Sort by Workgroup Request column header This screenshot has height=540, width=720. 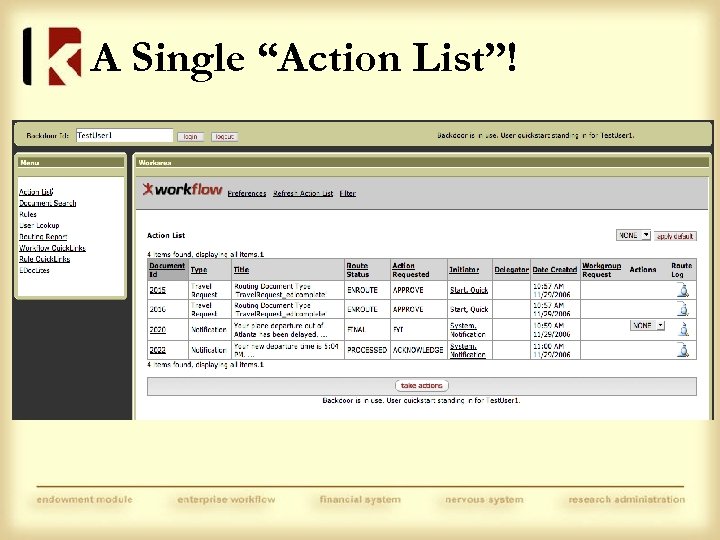(602, 270)
